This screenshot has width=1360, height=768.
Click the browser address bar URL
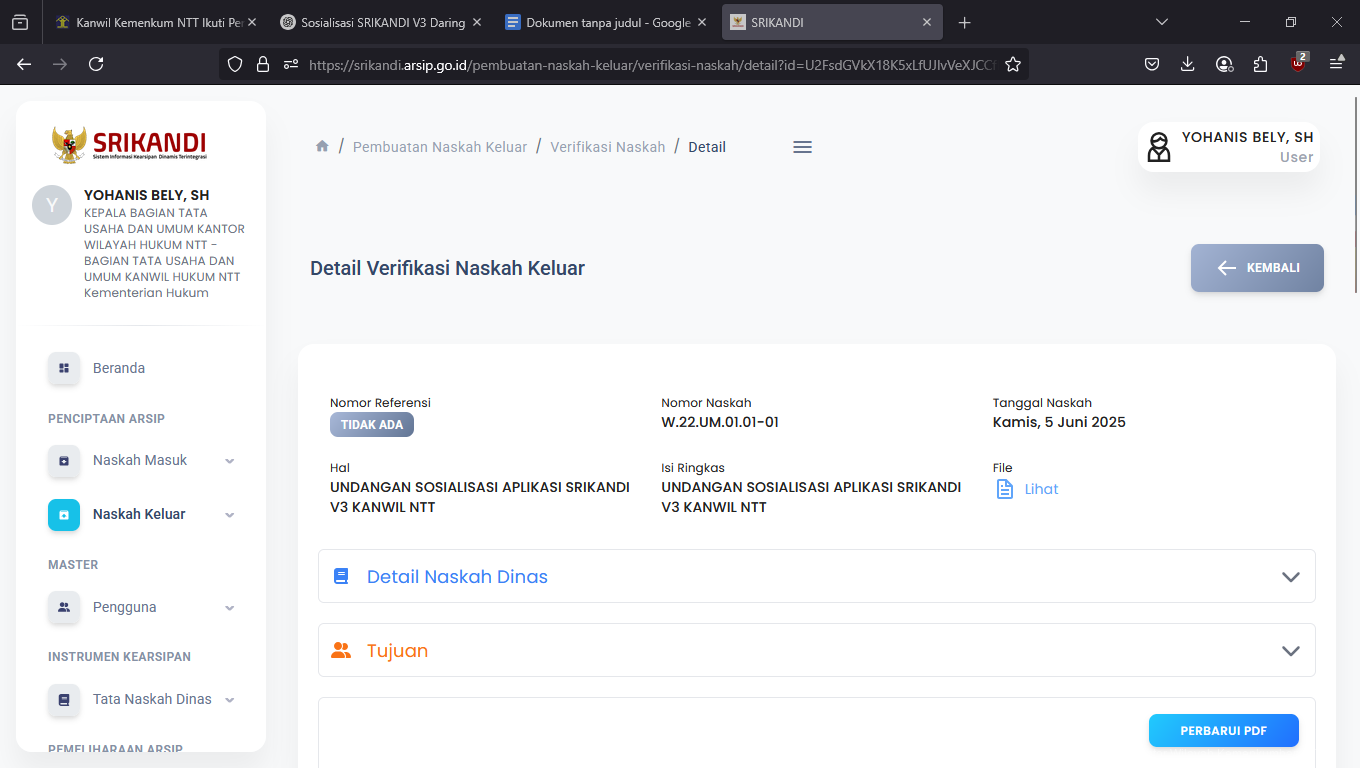tap(652, 64)
